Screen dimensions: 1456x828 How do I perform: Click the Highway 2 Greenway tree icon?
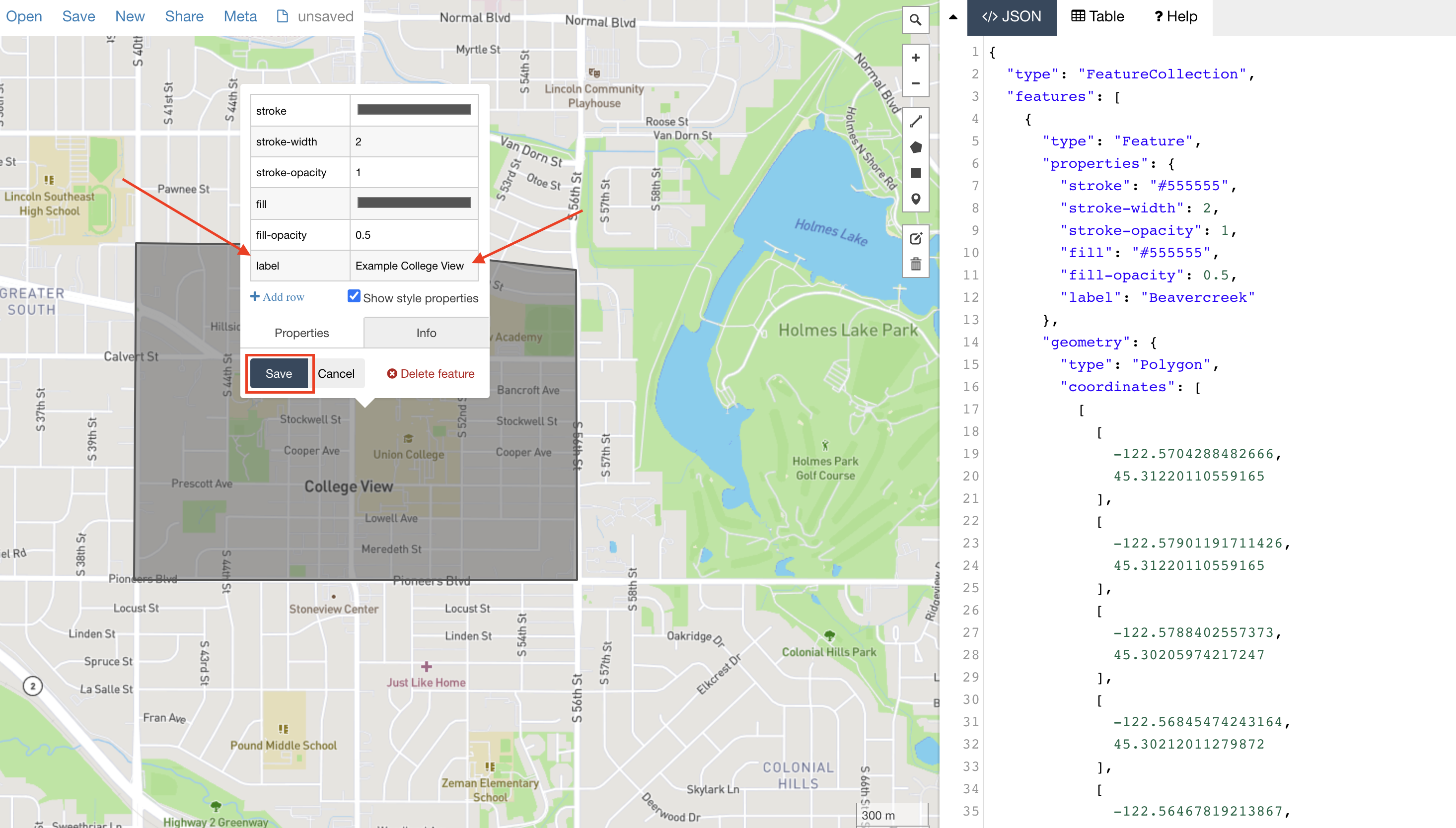click(x=215, y=806)
